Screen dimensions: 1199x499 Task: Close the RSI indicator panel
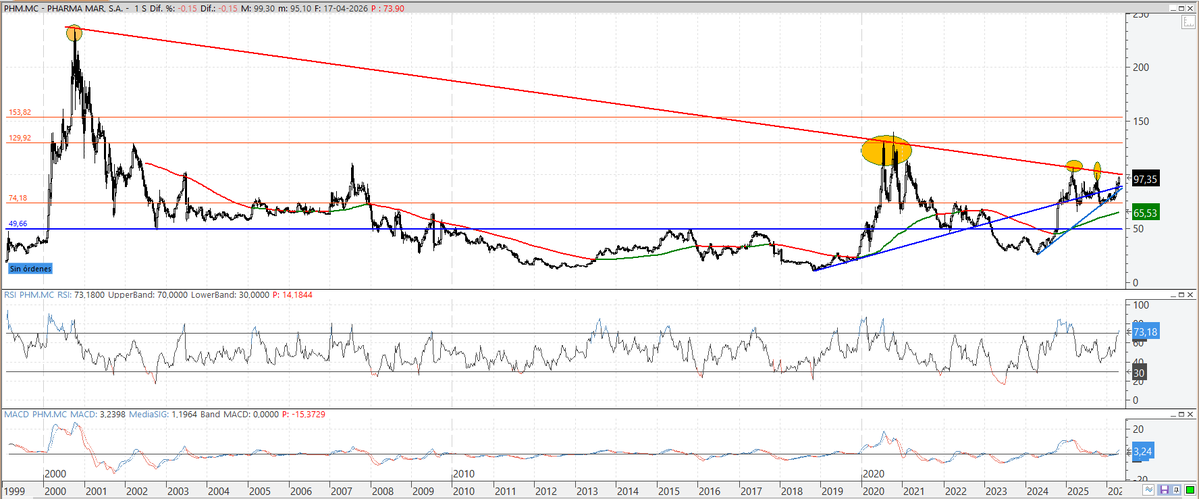point(1191,294)
